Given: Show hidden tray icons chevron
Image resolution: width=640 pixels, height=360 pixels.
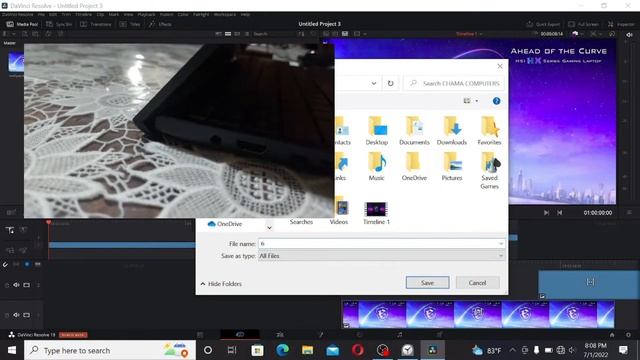Looking at the screenshot, I should pos(512,350).
